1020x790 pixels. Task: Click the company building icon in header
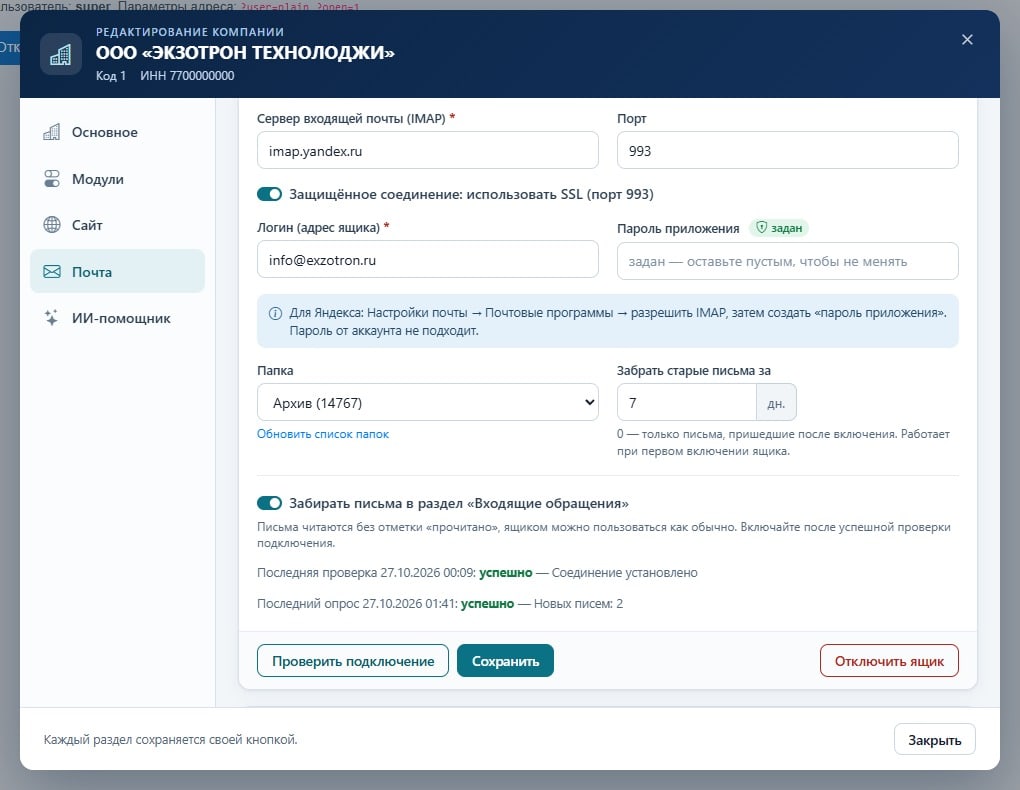(x=60, y=55)
